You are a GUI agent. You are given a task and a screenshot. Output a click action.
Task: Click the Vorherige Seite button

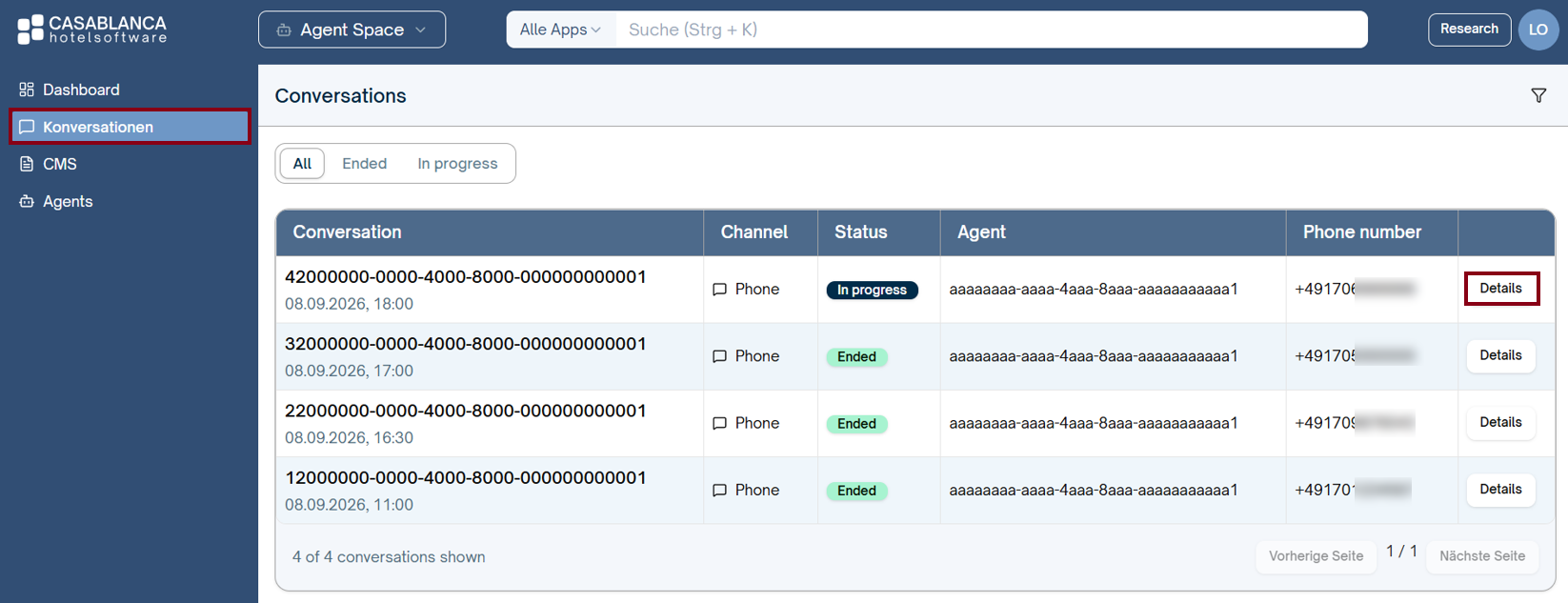point(1316,556)
